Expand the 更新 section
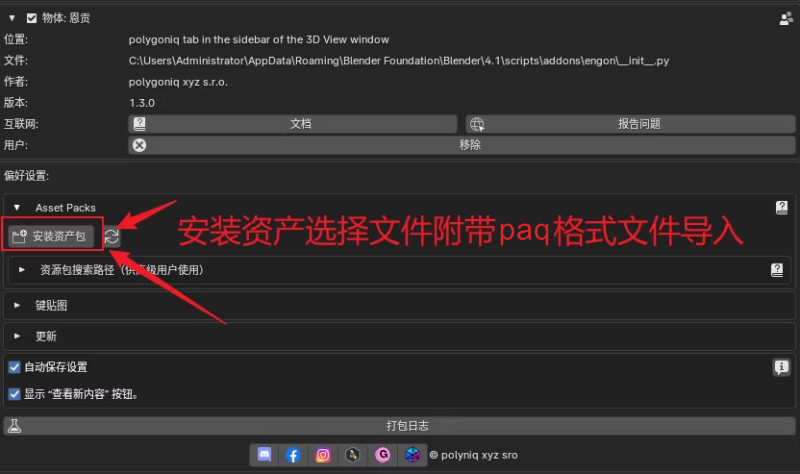 pyautogui.click(x=17, y=336)
